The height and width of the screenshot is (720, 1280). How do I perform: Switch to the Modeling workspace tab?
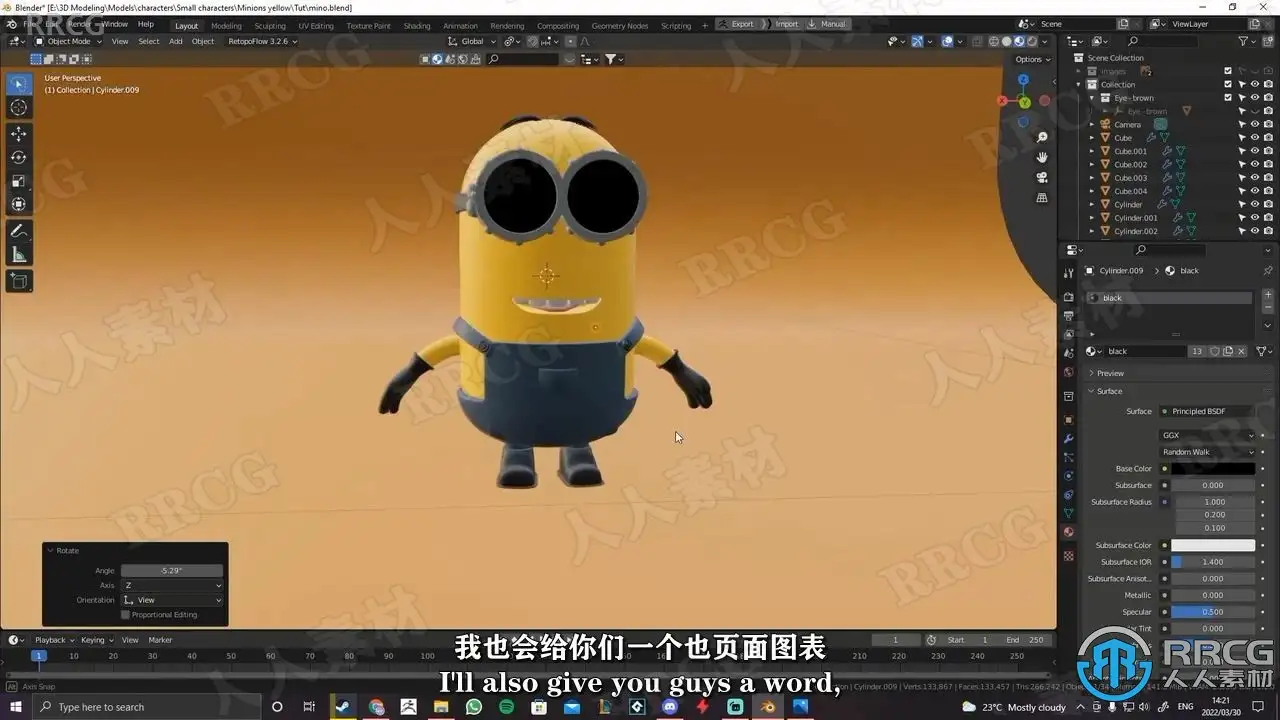pos(226,26)
